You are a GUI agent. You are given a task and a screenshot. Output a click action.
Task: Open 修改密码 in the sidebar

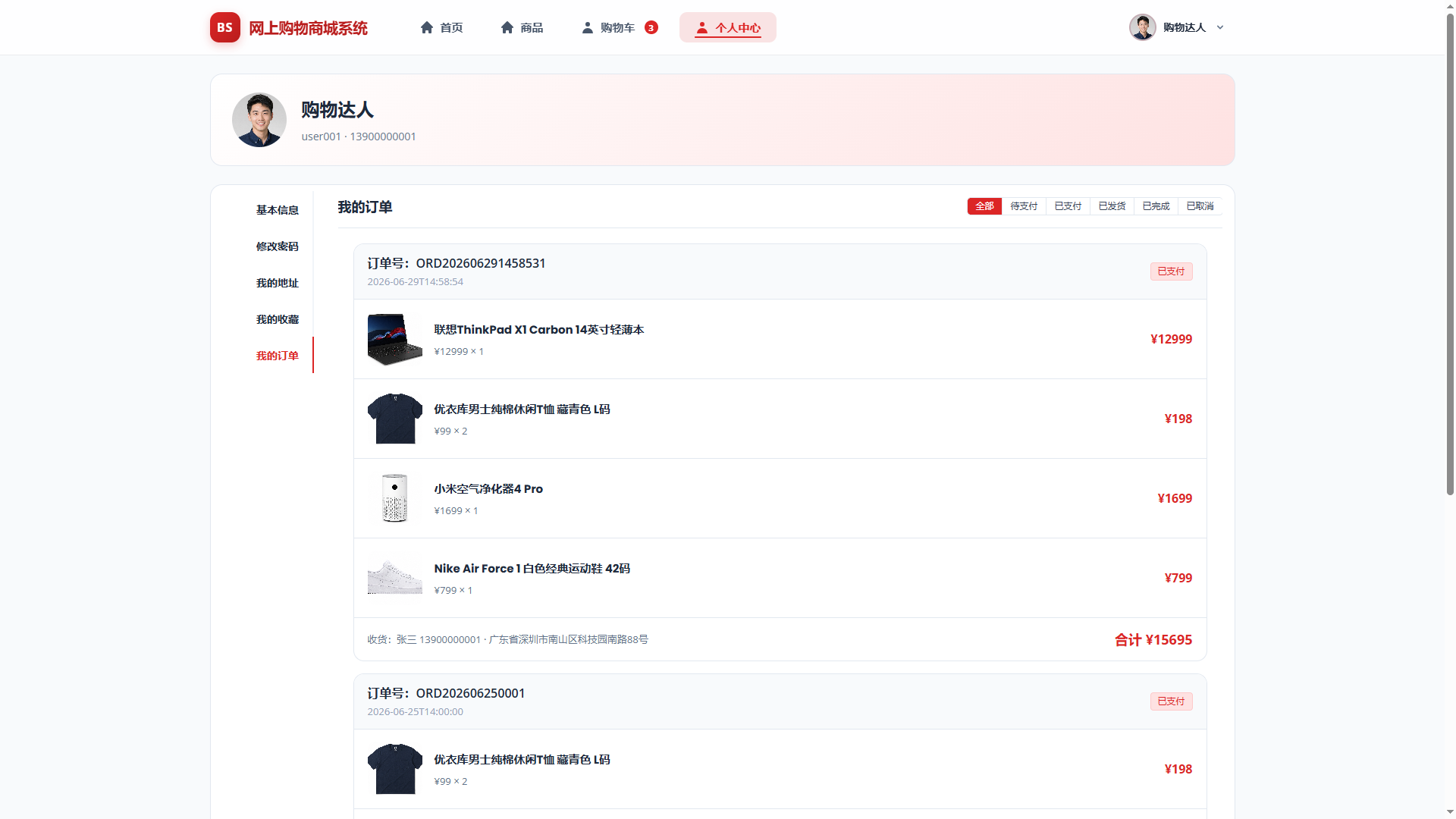point(278,246)
